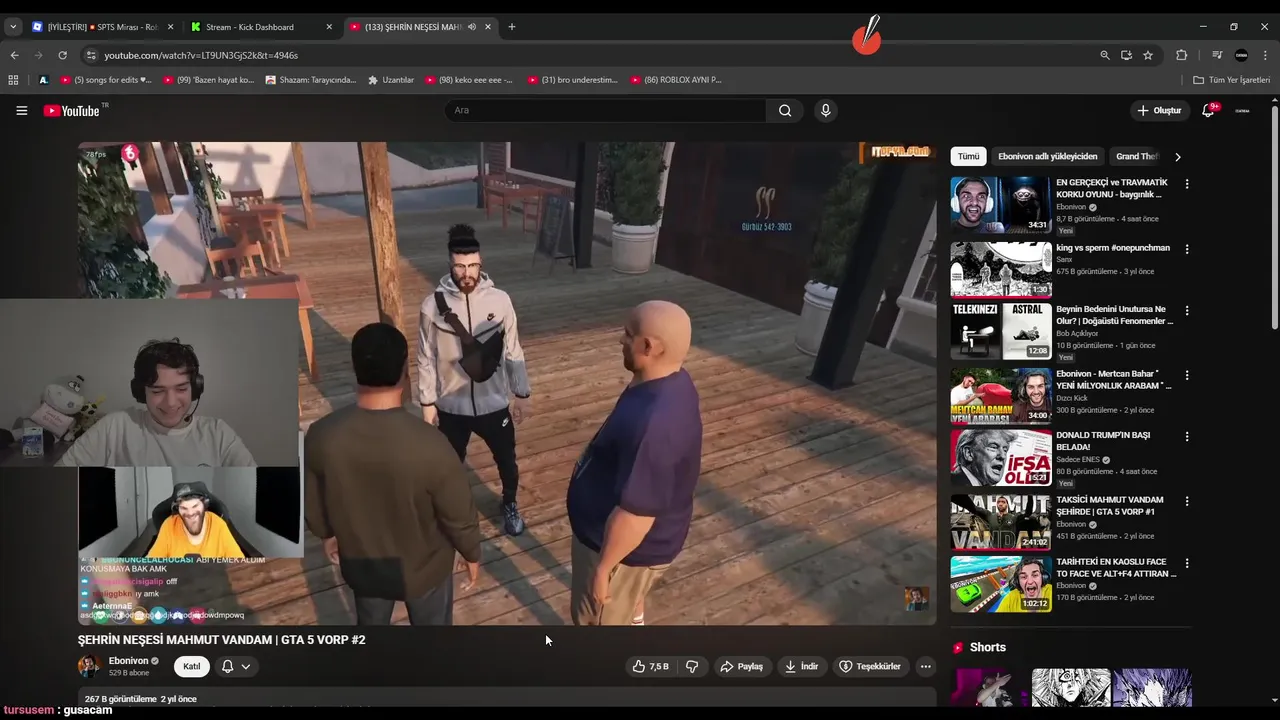
Task: Click the YouTube search input field
Action: pyautogui.click(x=605, y=110)
